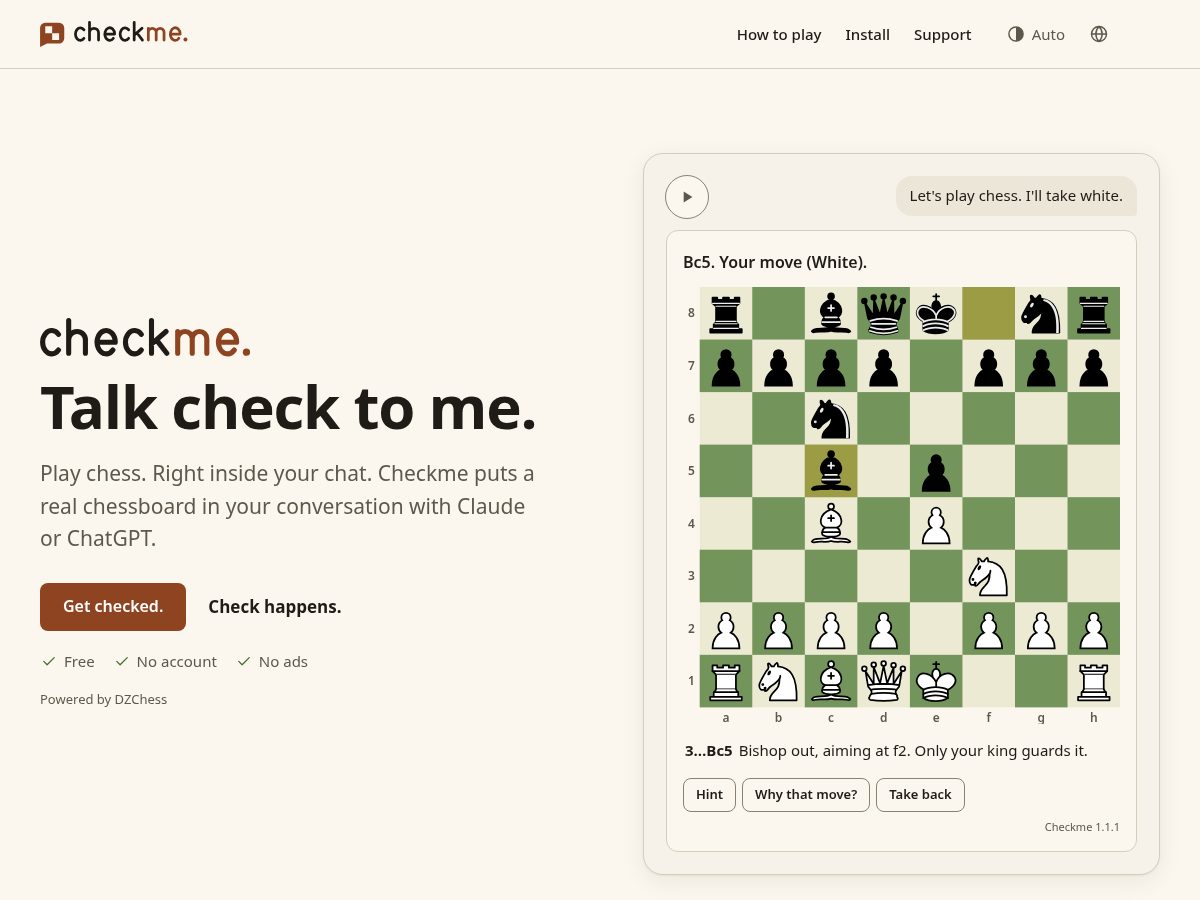
Task: Select the black king on e8
Action: tap(936, 313)
